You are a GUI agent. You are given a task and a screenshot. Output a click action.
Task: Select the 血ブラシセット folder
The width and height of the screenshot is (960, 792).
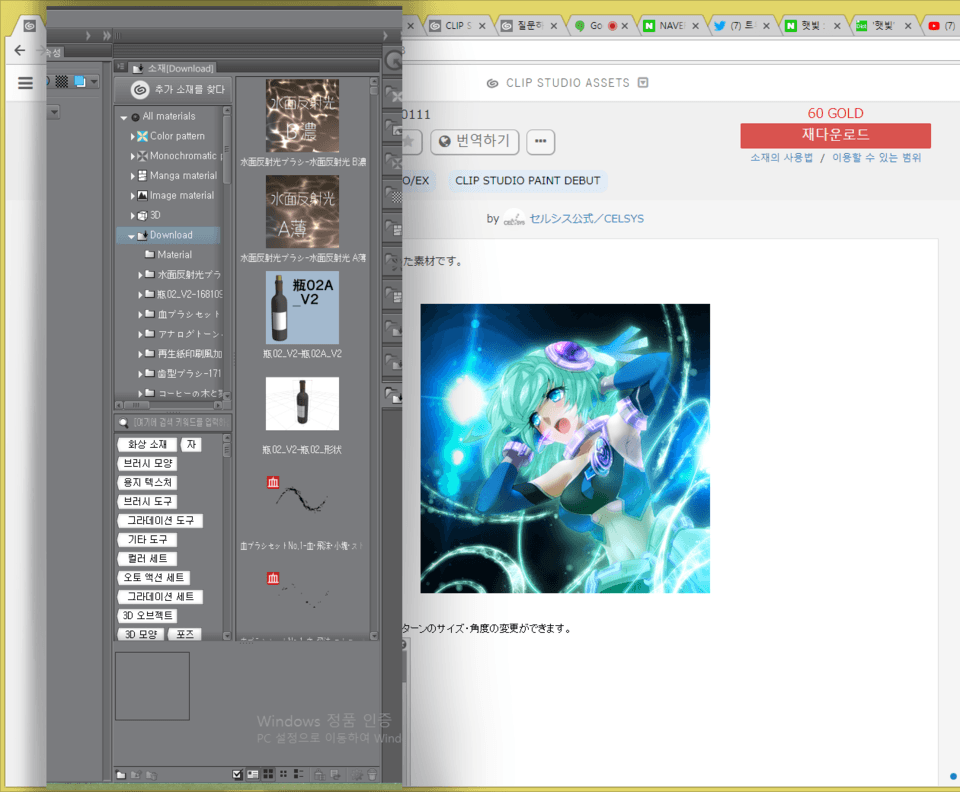click(187, 314)
